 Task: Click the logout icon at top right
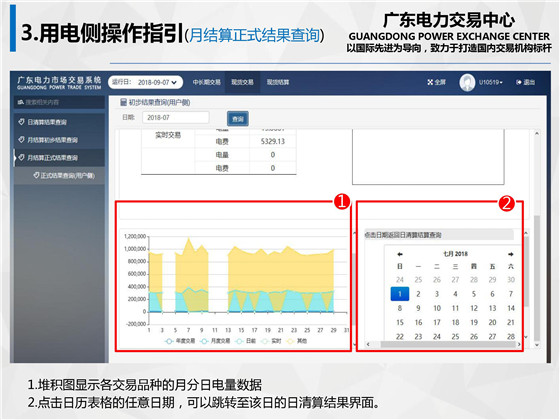click(x=519, y=82)
